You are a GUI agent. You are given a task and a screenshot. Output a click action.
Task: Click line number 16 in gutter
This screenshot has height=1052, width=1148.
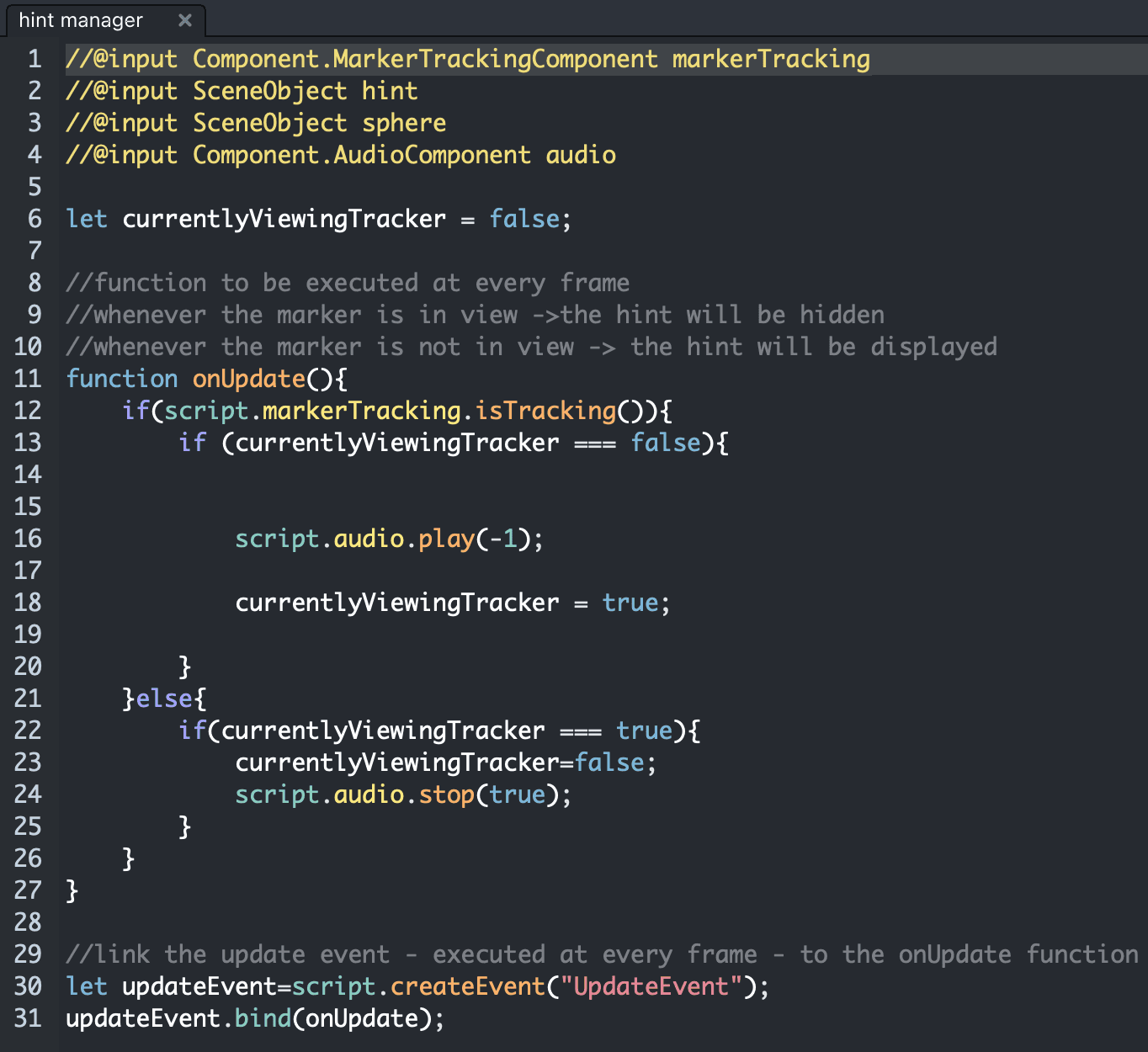click(x=28, y=539)
